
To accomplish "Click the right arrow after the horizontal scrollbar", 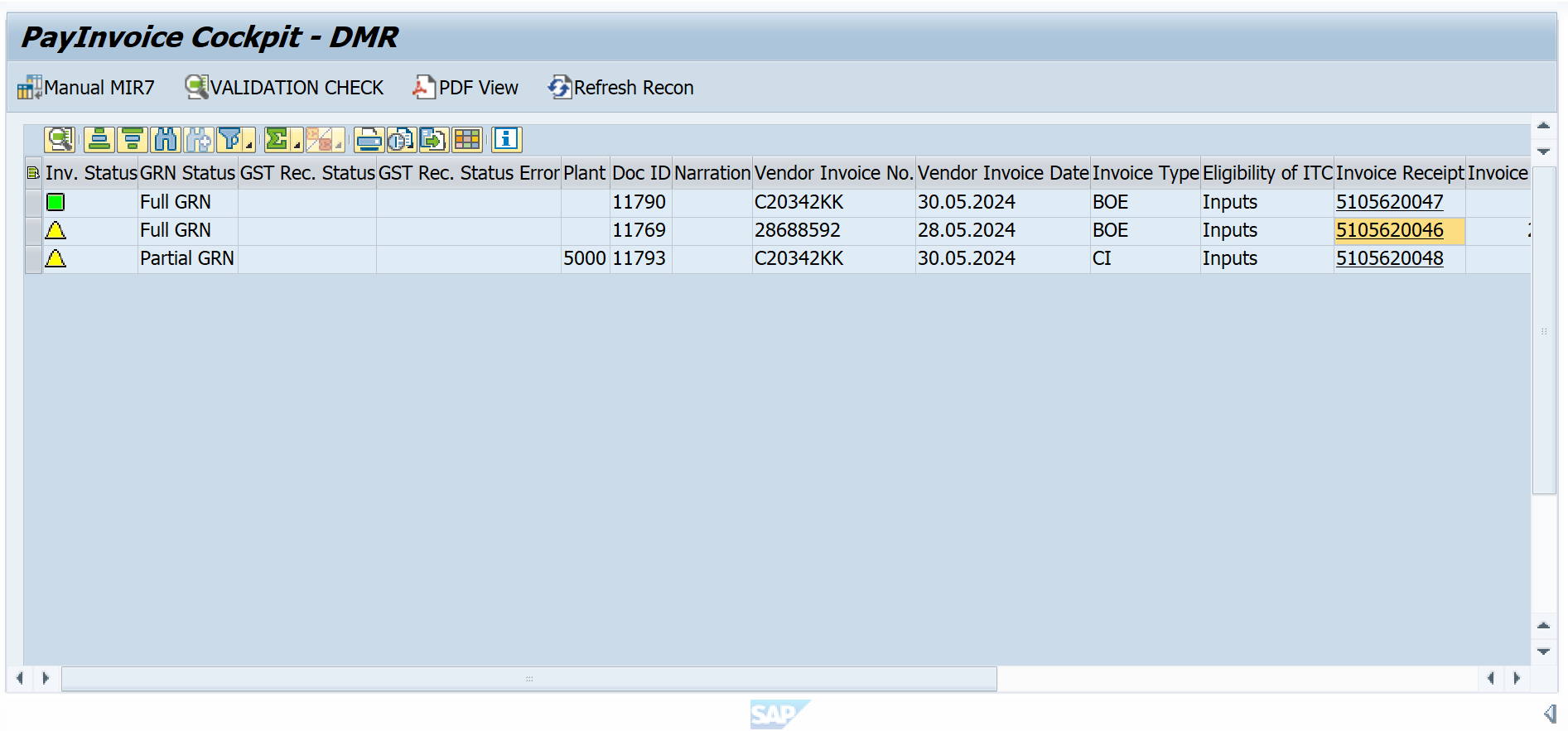I will pyautogui.click(x=1517, y=678).
